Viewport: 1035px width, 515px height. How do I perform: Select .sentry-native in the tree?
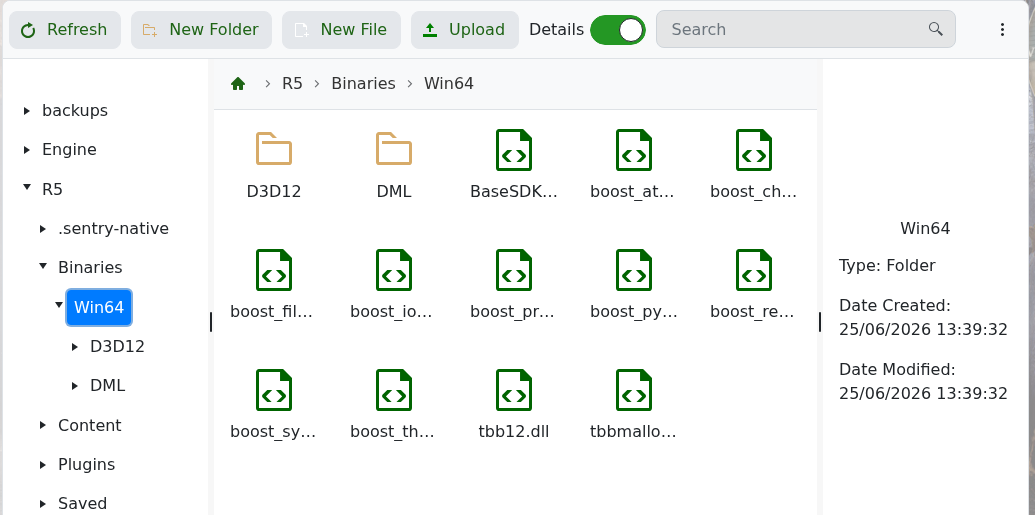click(x=114, y=228)
